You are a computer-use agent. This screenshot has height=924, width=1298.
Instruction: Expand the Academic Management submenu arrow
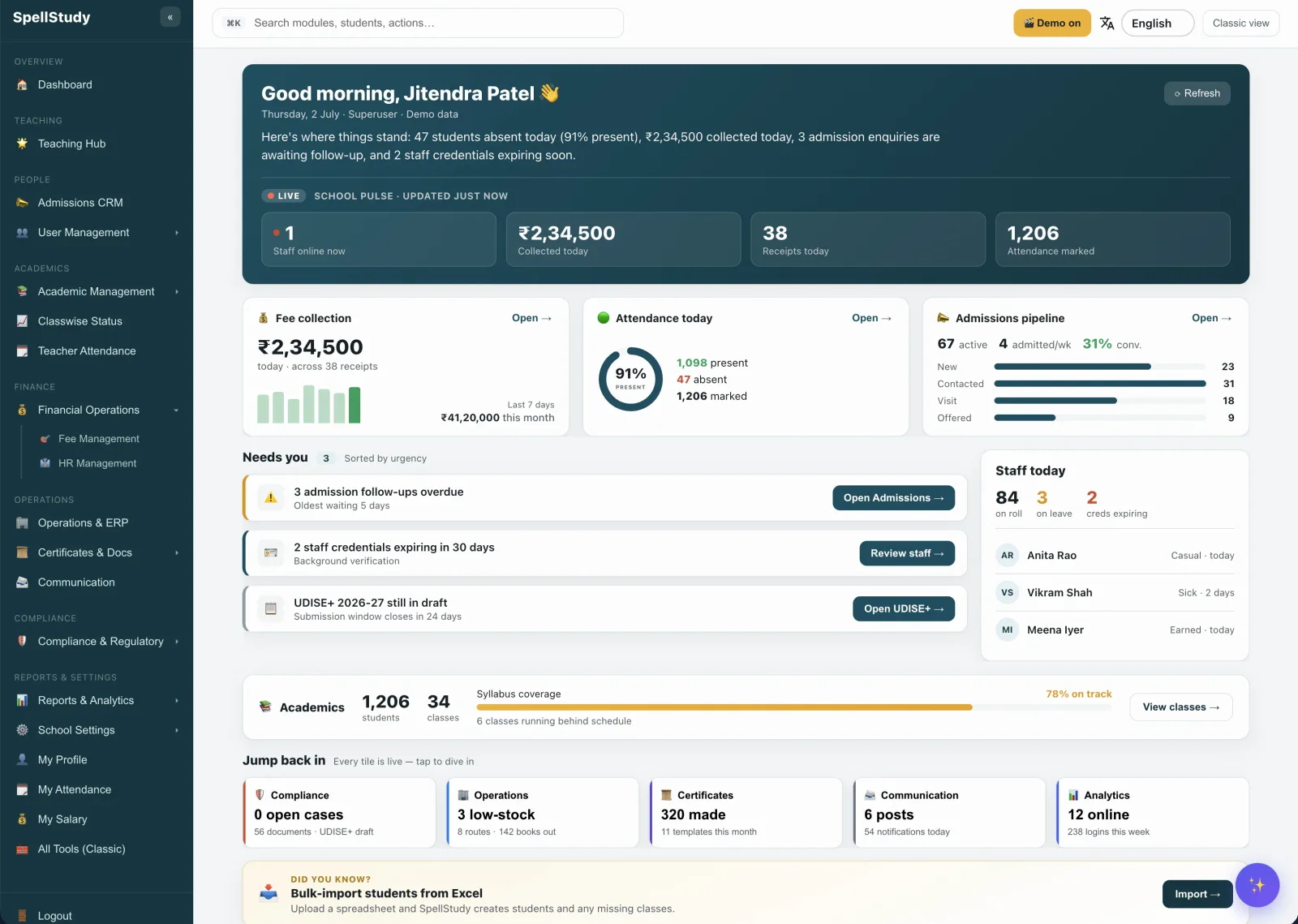pyautogui.click(x=176, y=291)
